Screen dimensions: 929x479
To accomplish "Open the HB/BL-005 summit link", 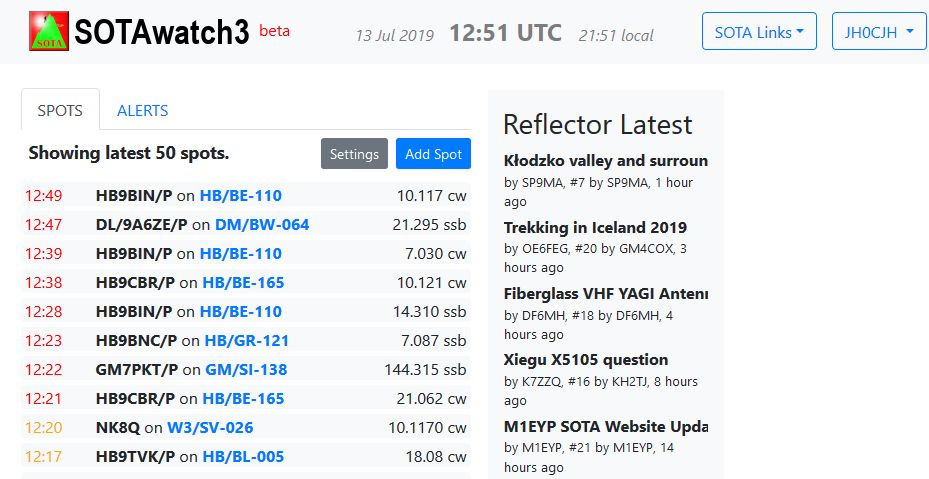I will [x=243, y=456].
